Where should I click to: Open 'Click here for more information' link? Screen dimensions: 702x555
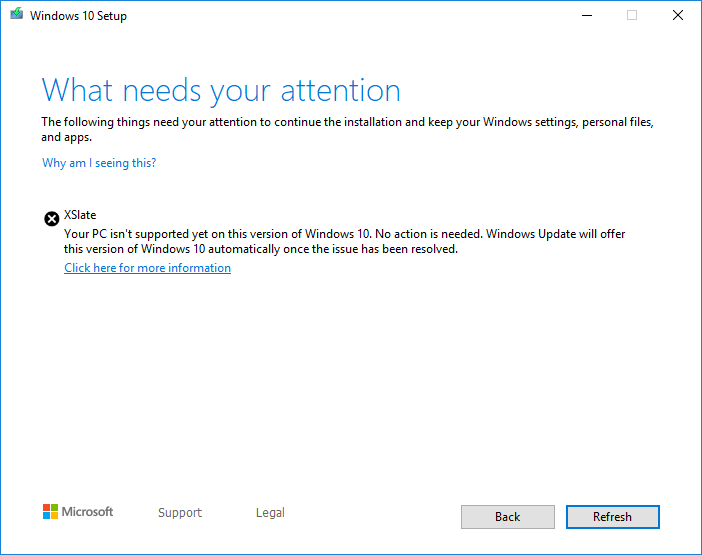point(147,268)
